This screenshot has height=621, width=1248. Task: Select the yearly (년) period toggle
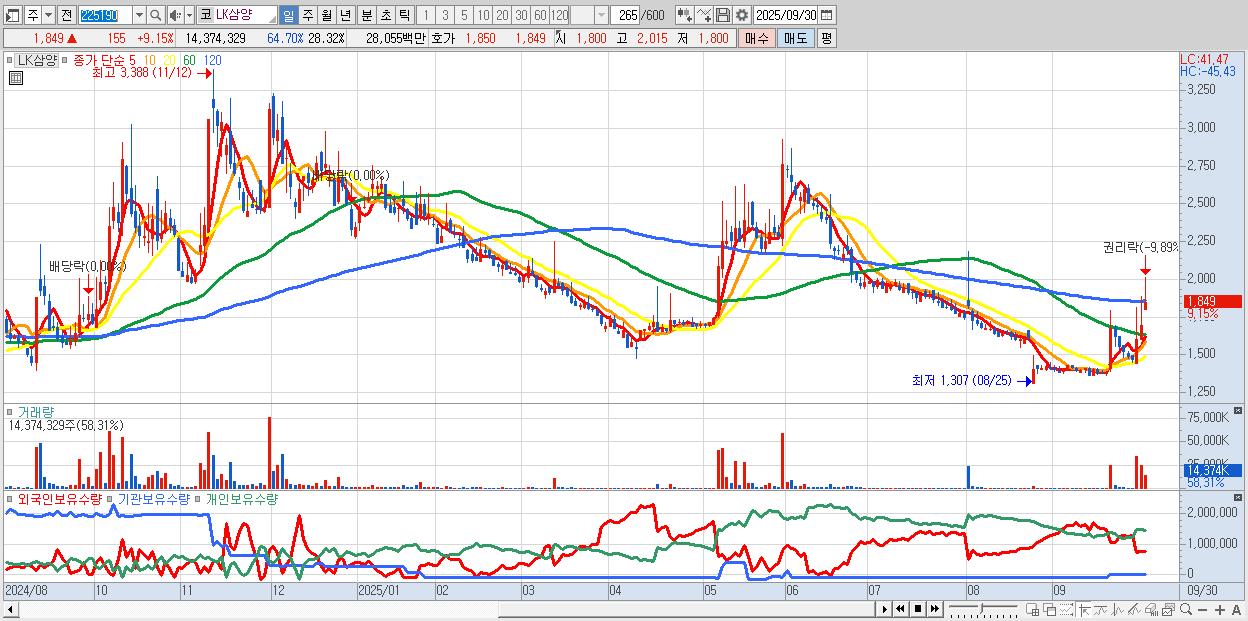click(345, 15)
